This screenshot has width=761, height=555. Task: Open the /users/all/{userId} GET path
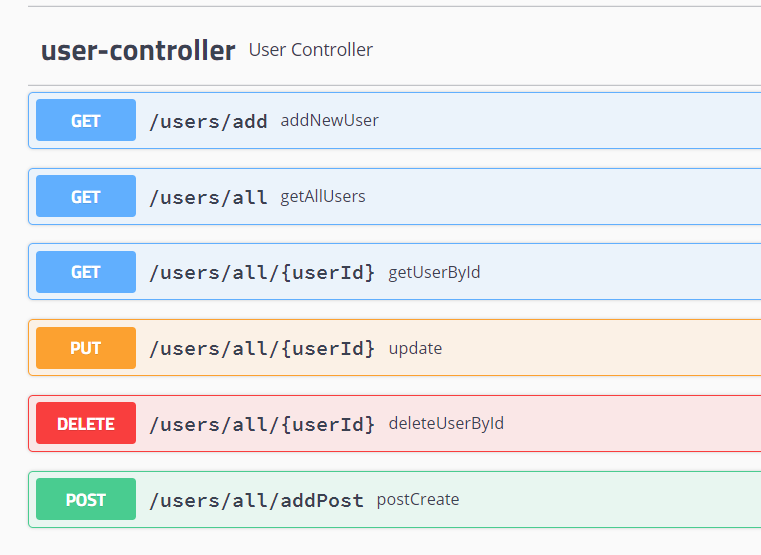click(262, 272)
